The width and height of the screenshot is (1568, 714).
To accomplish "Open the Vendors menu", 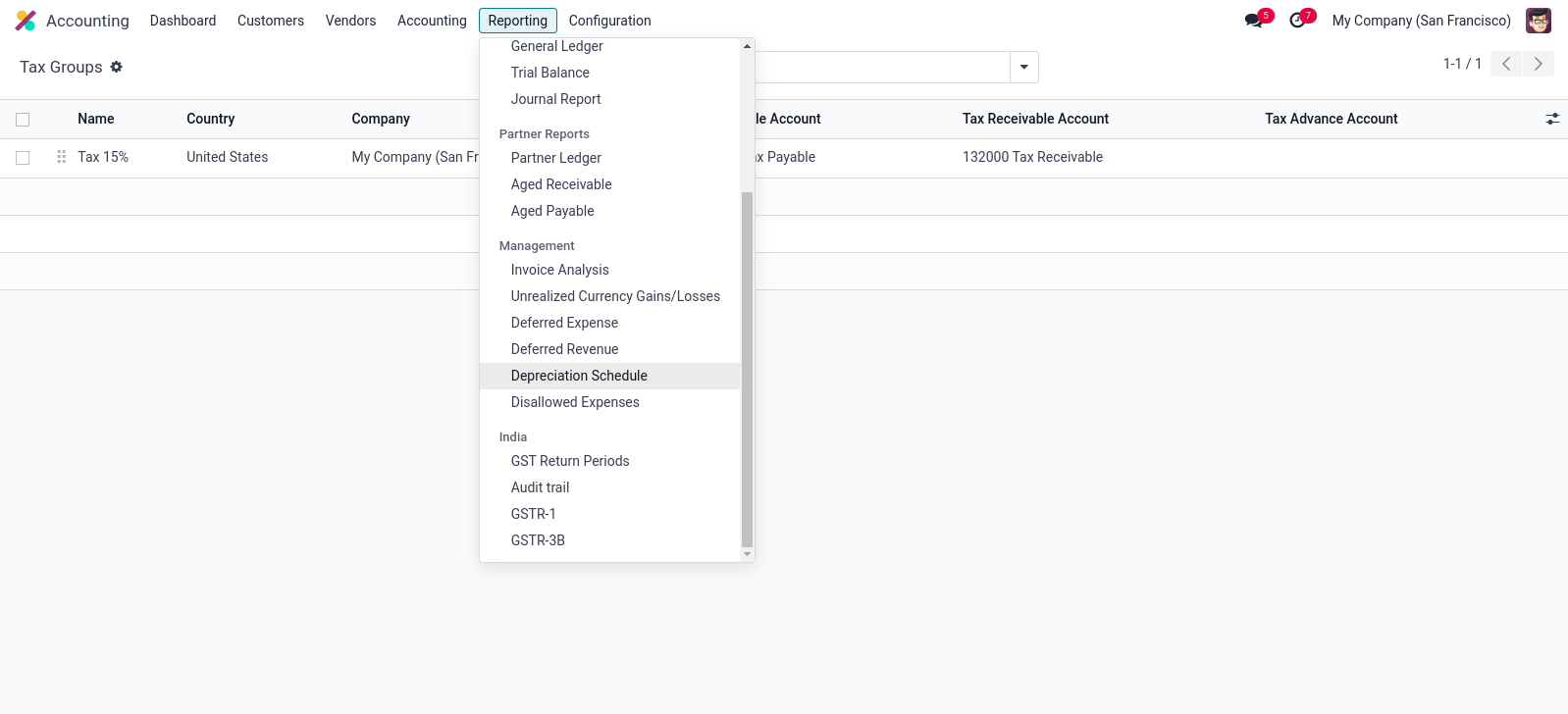I will coord(350,21).
